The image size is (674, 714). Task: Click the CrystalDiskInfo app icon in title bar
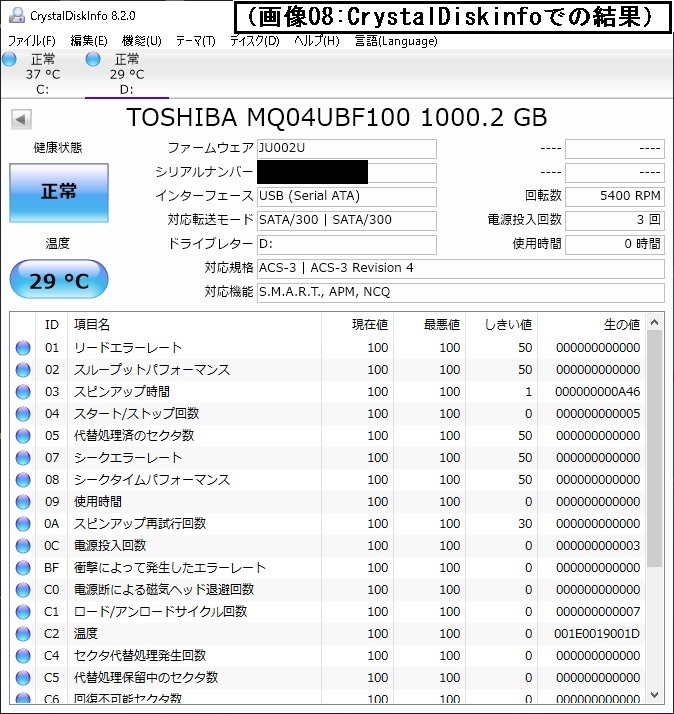point(16,15)
